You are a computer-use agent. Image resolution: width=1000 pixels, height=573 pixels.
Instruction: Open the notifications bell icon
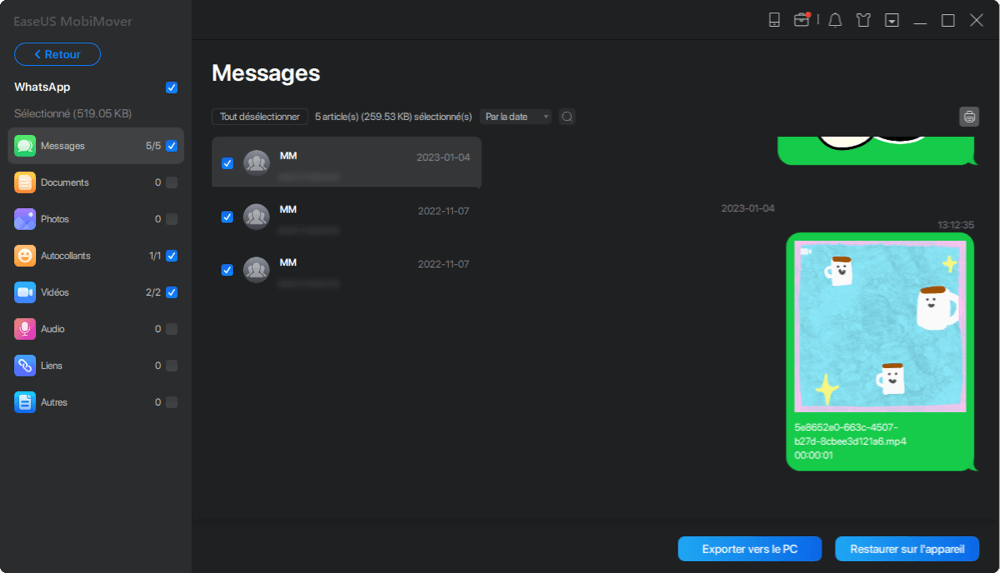tap(835, 20)
